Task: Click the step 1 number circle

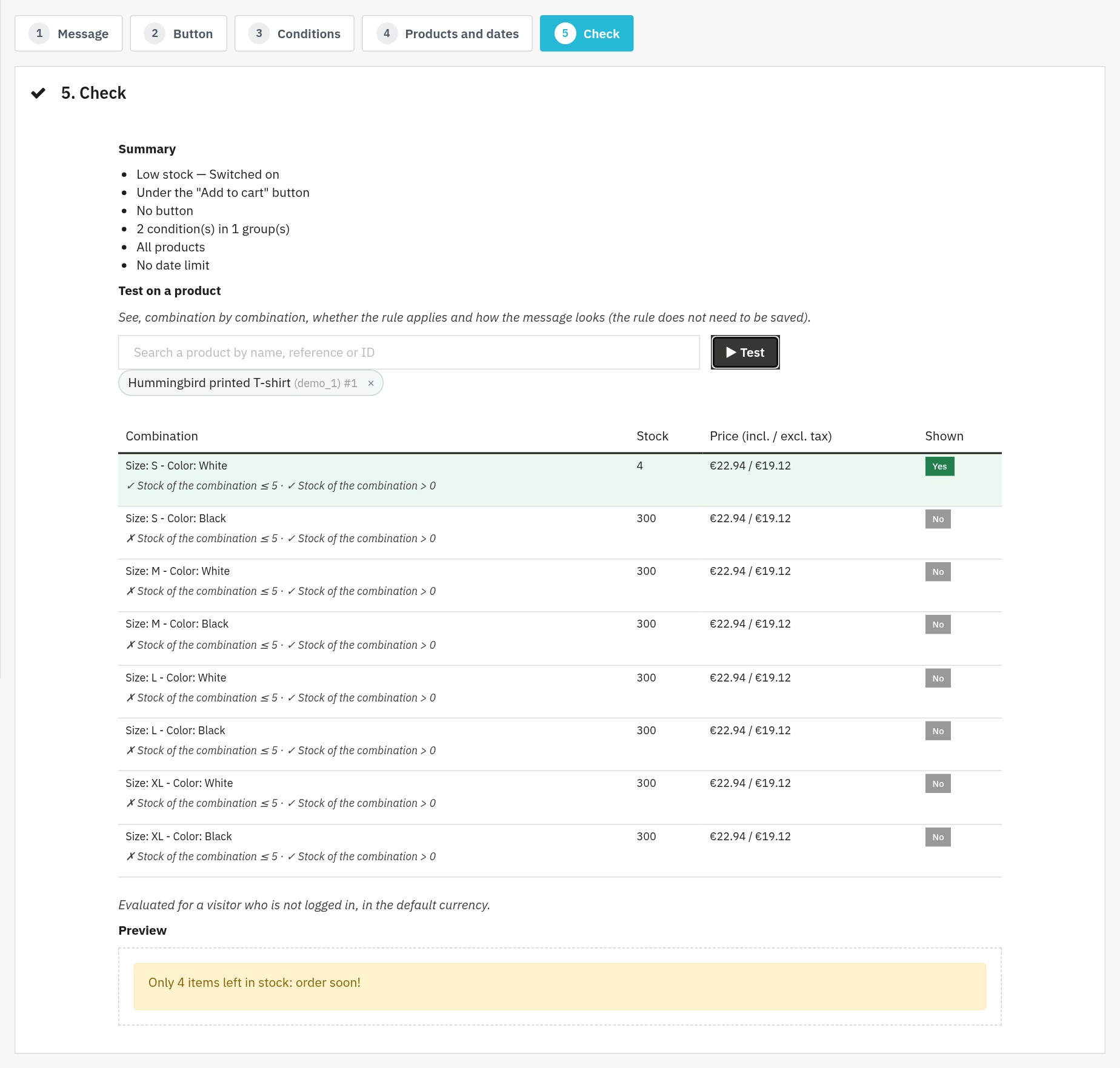Action: click(39, 33)
